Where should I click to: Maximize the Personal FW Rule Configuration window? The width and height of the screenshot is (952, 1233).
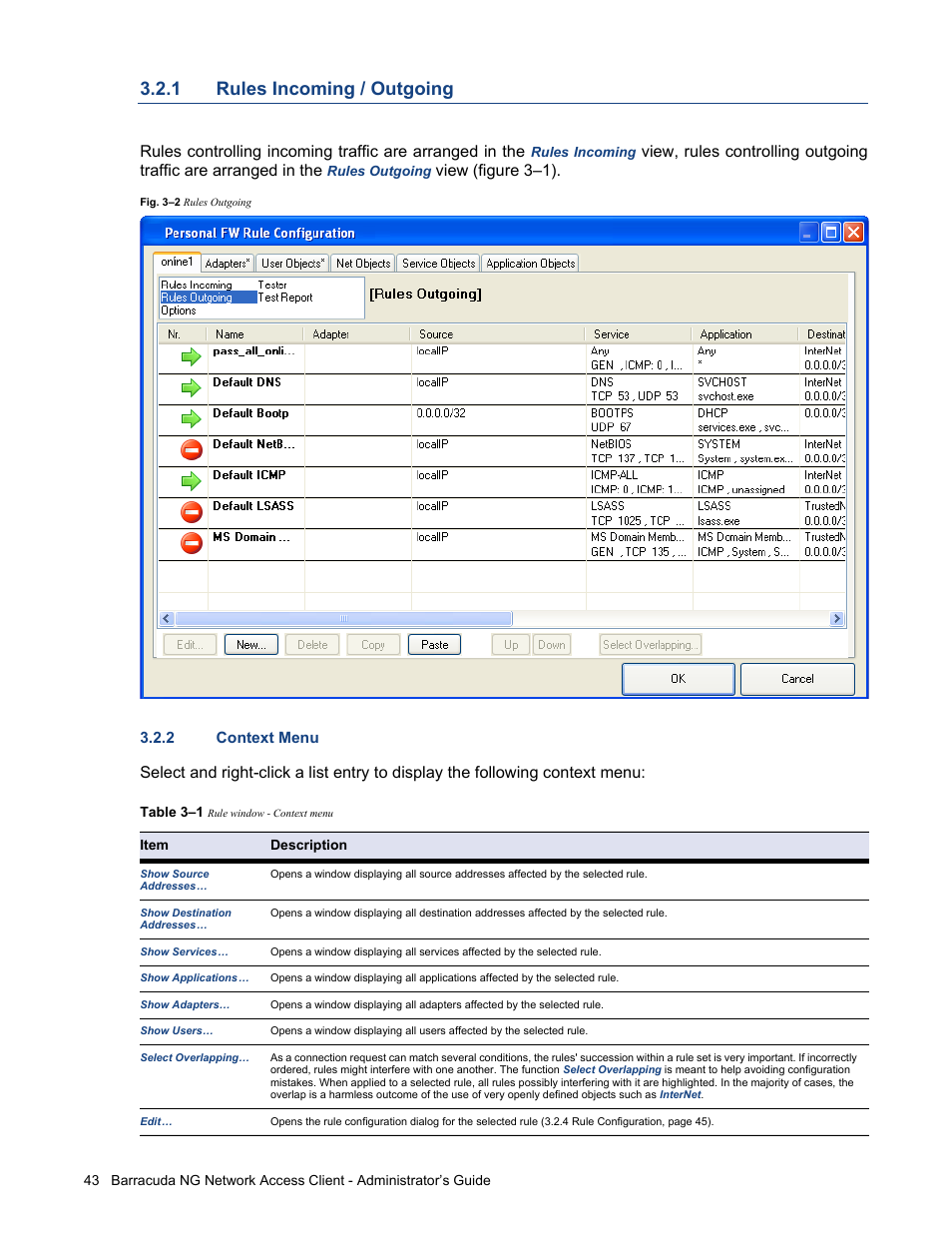(831, 233)
